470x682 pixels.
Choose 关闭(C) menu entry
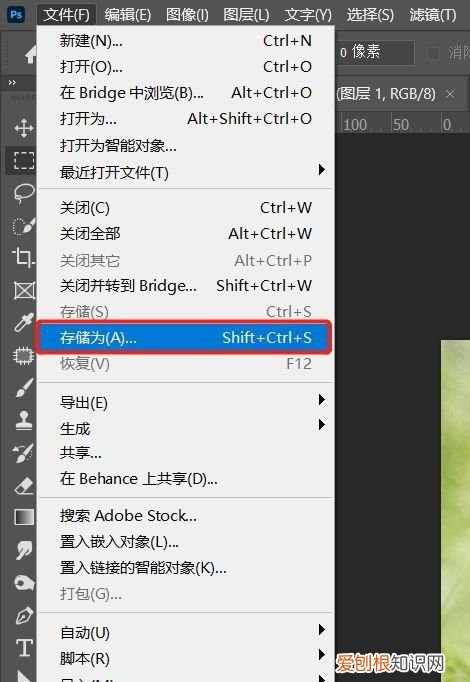pyautogui.click(x=186, y=208)
